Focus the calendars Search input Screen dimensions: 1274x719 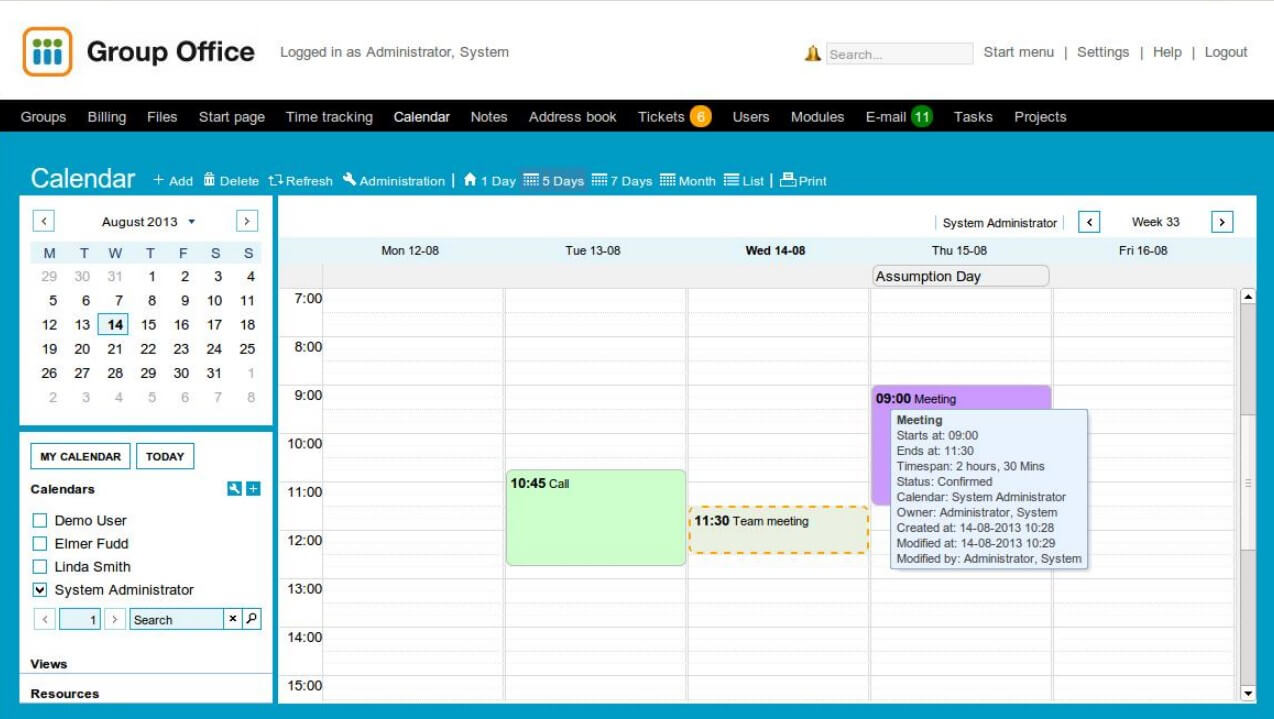176,619
